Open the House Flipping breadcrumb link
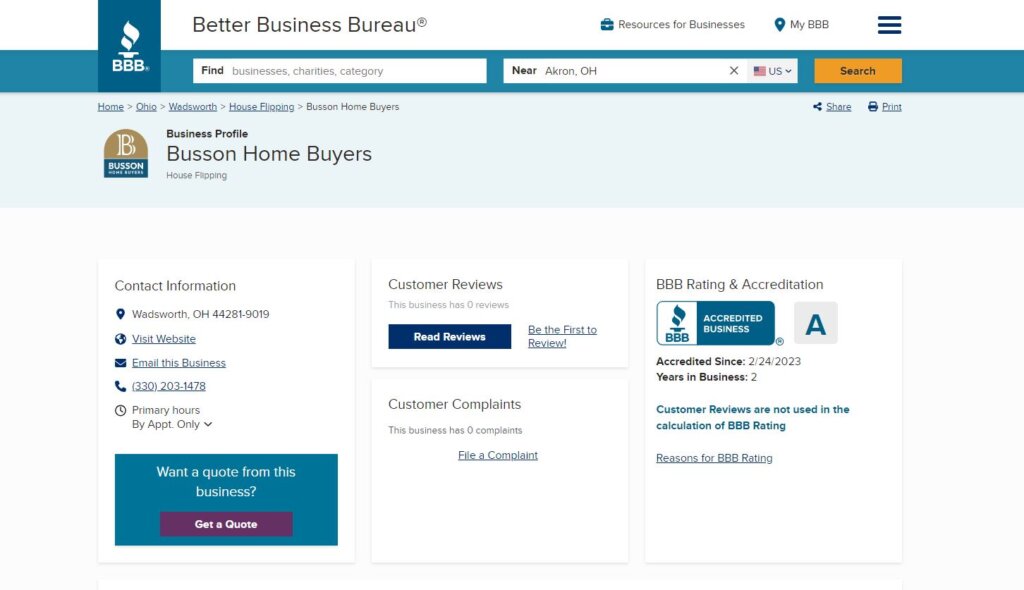 pyautogui.click(x=261, y=107)
